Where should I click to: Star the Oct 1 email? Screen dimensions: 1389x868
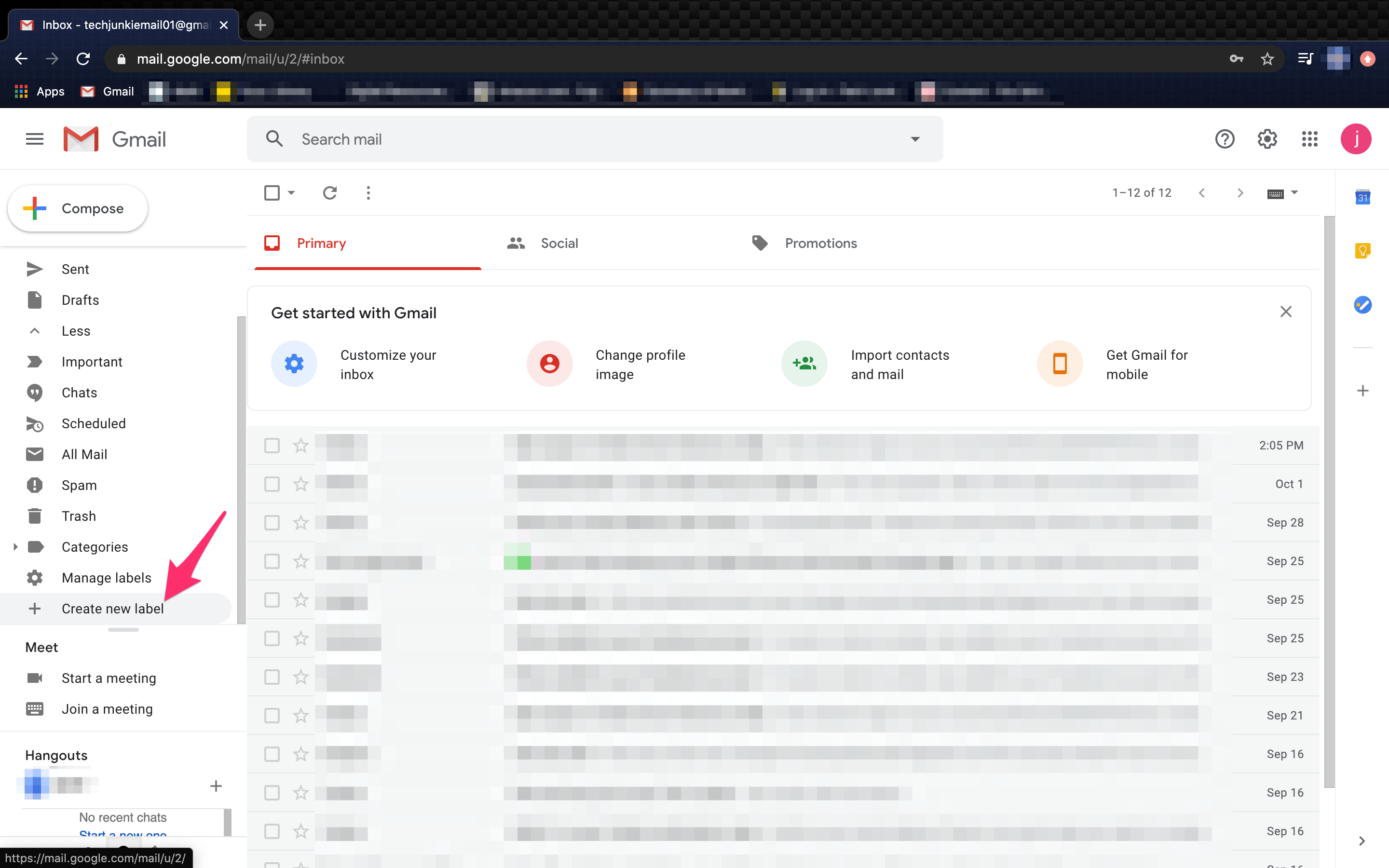pos(301,484)
